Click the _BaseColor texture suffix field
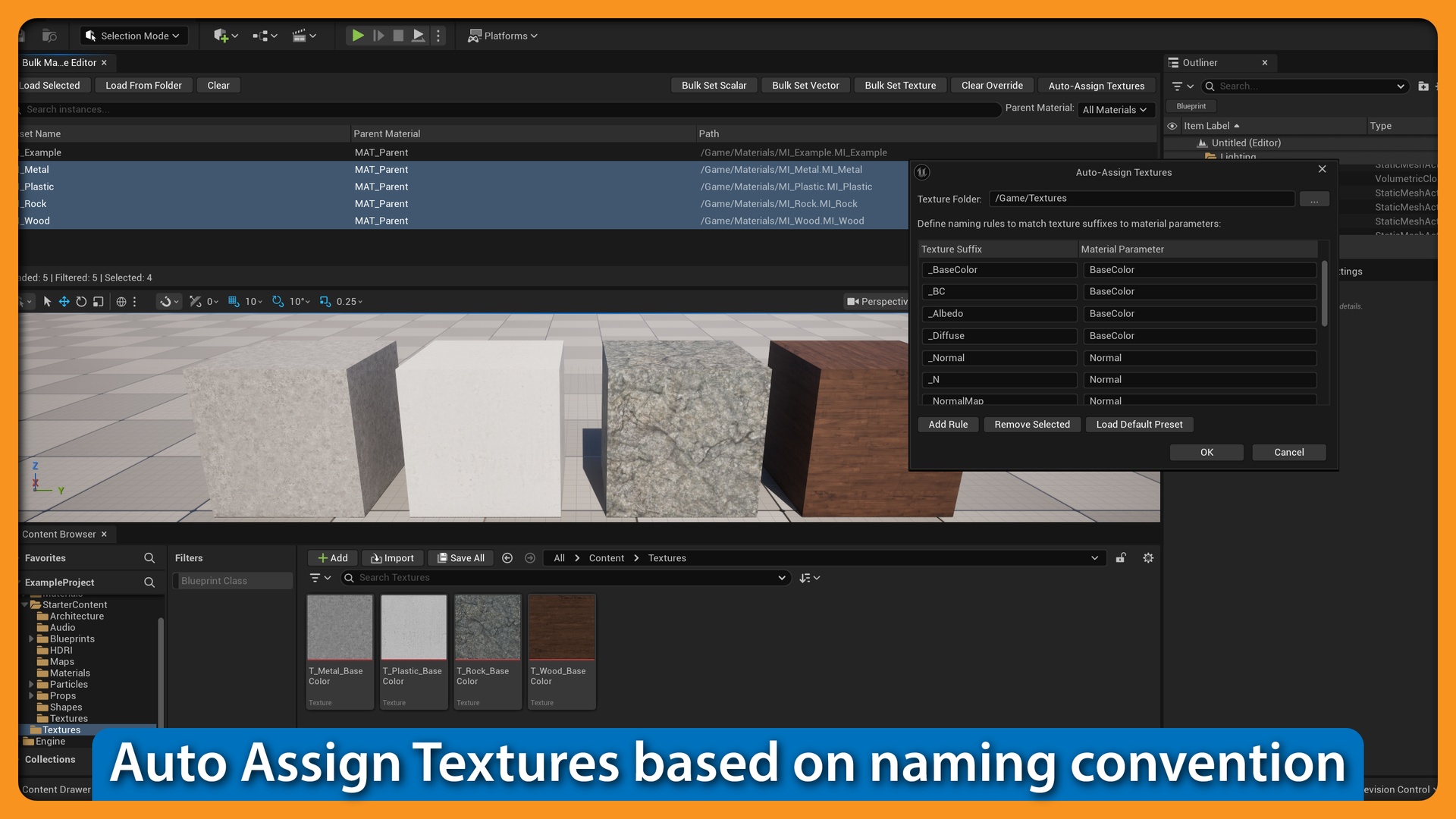Screen dimensions: 1456x819 click(x=999, y=270)
